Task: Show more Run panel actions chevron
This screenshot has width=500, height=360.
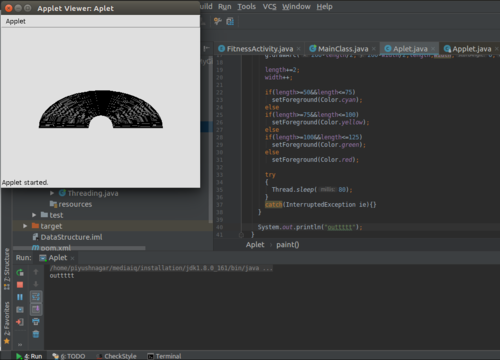Action: [20, 345]
